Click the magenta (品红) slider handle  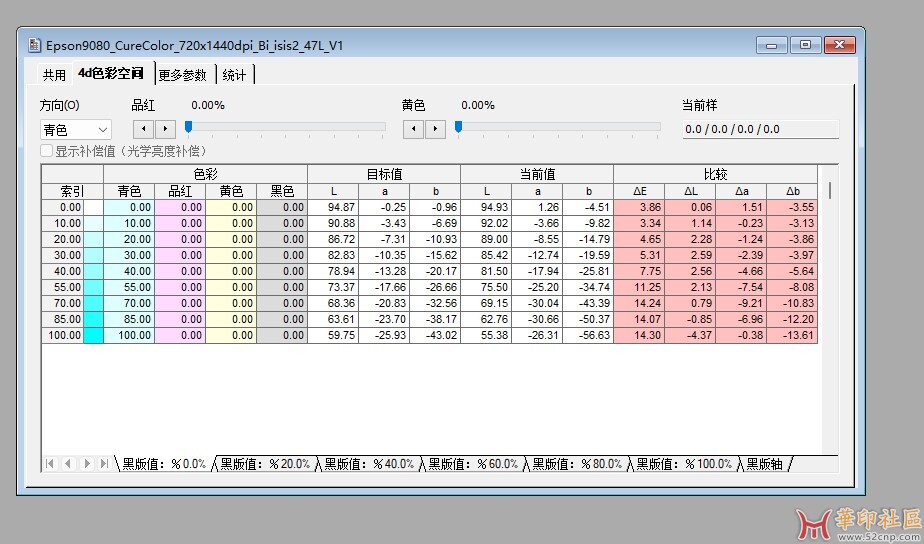tap(189, 126)
